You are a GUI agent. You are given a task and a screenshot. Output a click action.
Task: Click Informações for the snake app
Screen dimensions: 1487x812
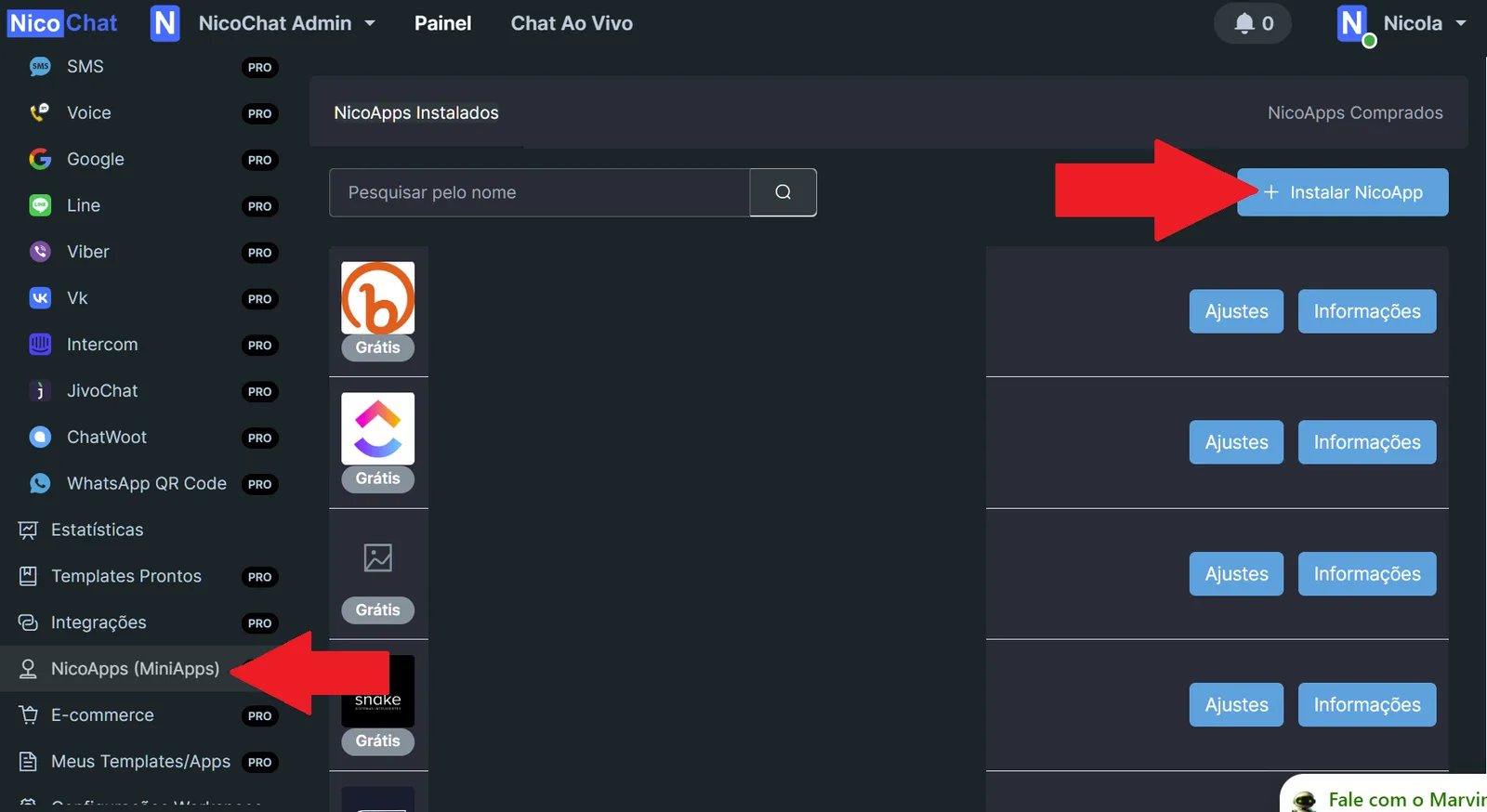click(x=1367, y=705)
